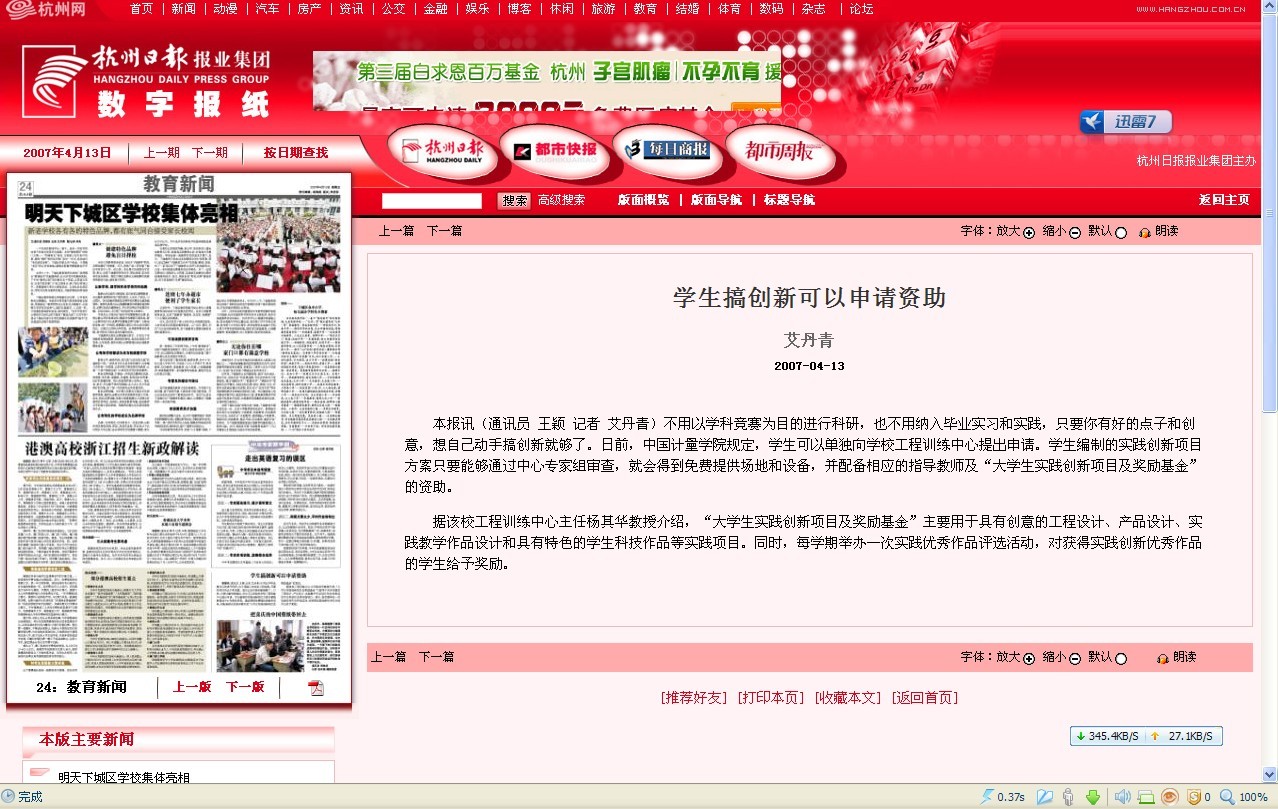Open 按日期查找 date search

coord(295,153)
